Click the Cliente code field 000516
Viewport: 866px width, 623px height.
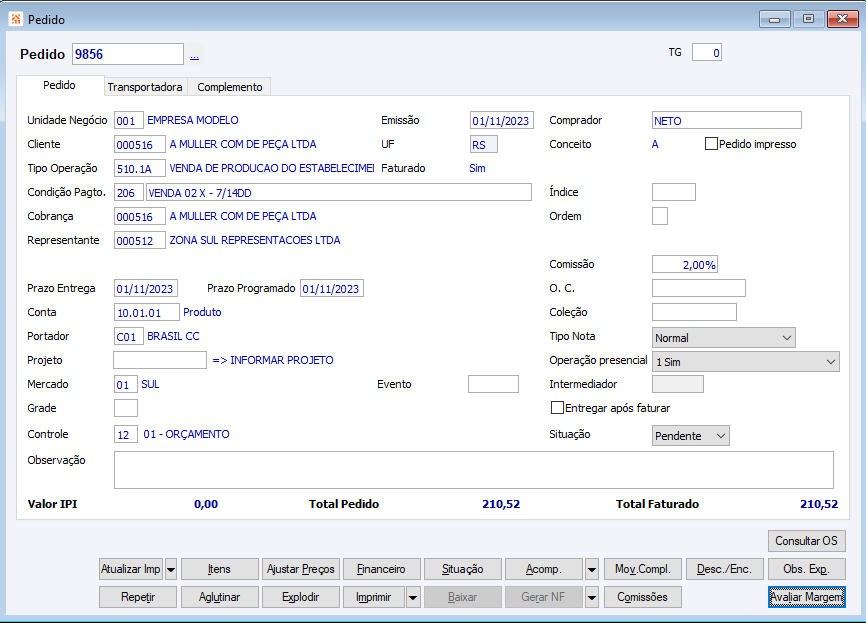[140, 144]
